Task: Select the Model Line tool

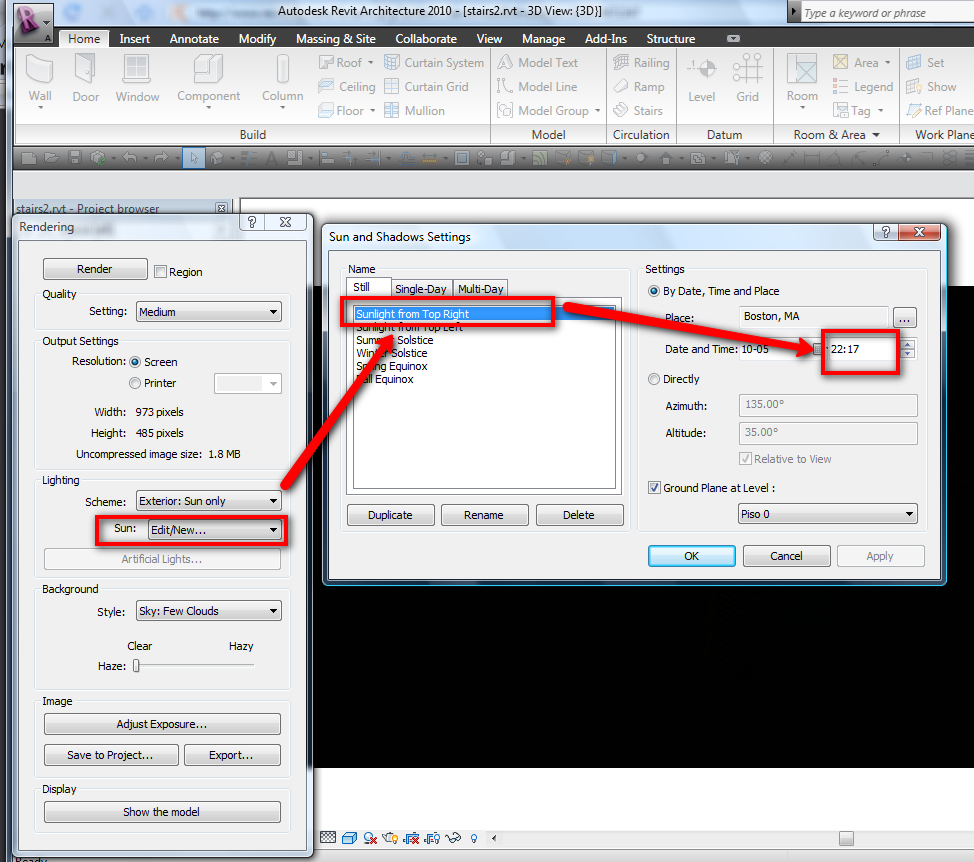Action: pyautogui.click(x=537, y=87)
